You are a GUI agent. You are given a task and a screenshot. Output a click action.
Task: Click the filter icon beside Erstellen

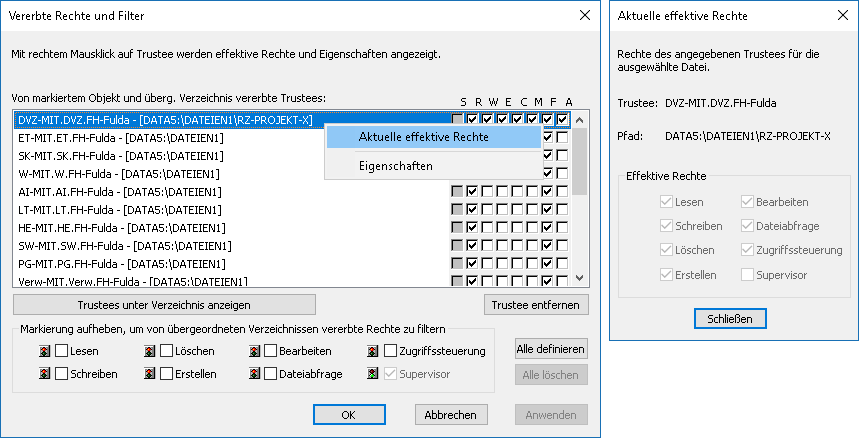149,374
